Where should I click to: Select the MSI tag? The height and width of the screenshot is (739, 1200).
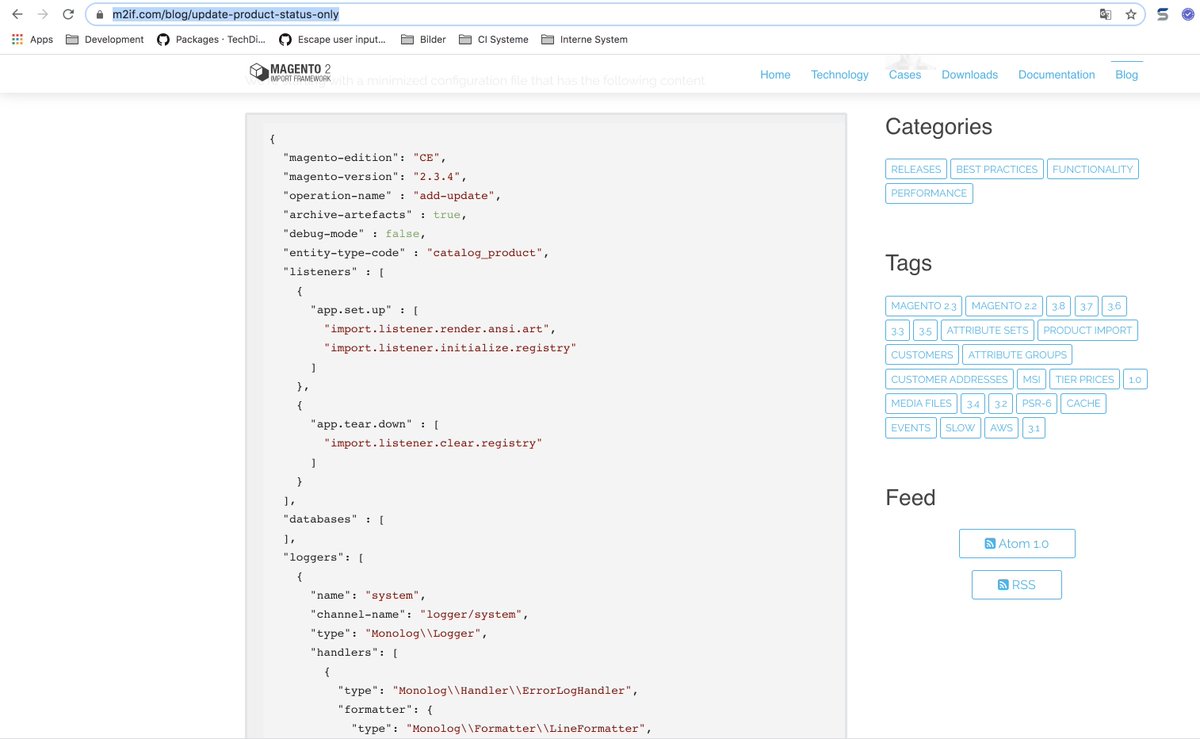(x=1032, y=379)
